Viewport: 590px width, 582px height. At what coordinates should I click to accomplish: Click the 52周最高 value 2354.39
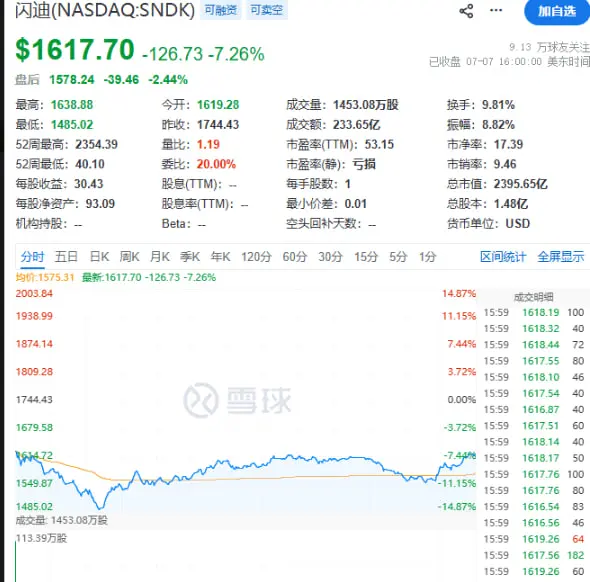point(96,144)
